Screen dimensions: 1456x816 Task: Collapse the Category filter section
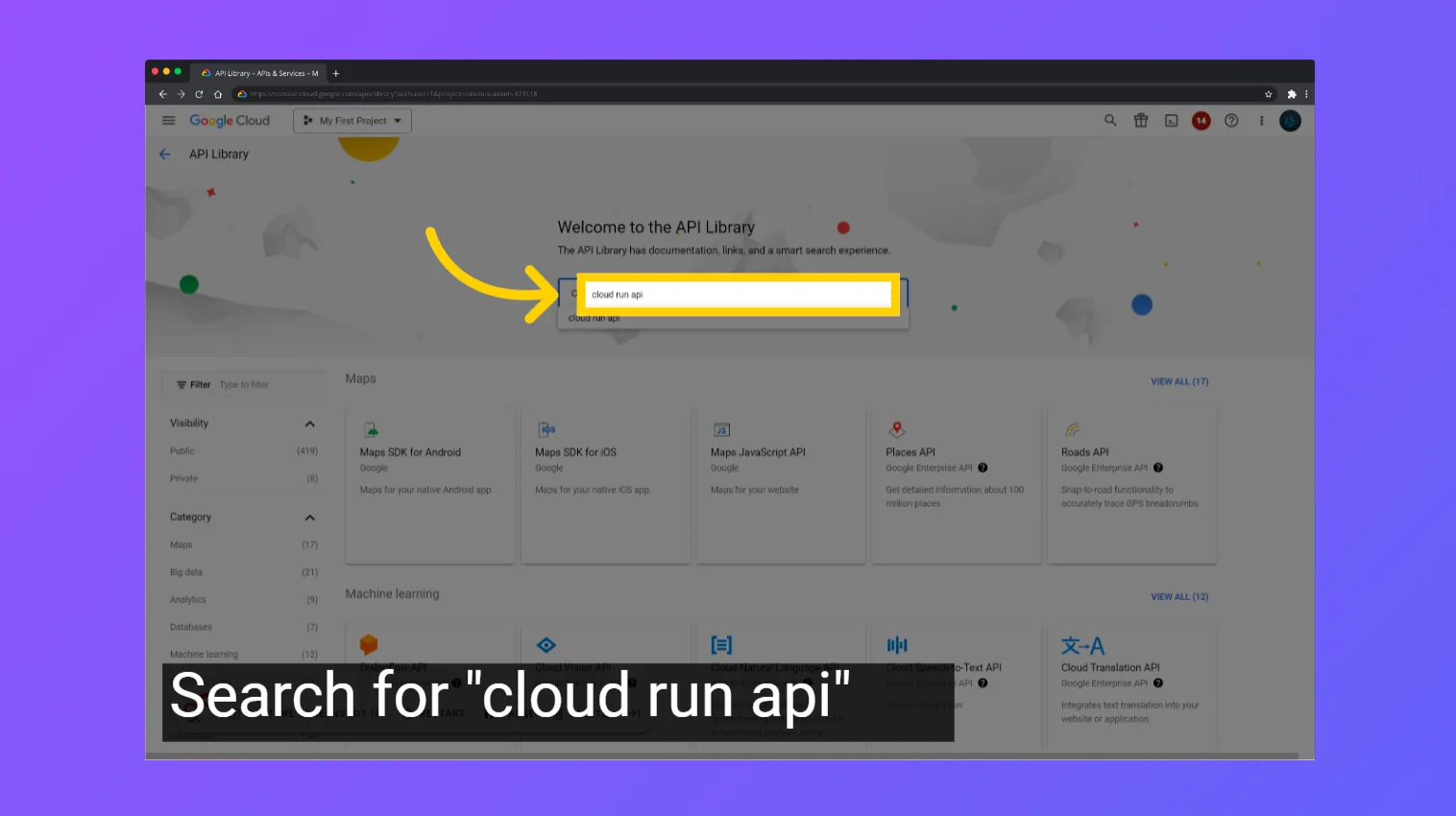[310, 518]
